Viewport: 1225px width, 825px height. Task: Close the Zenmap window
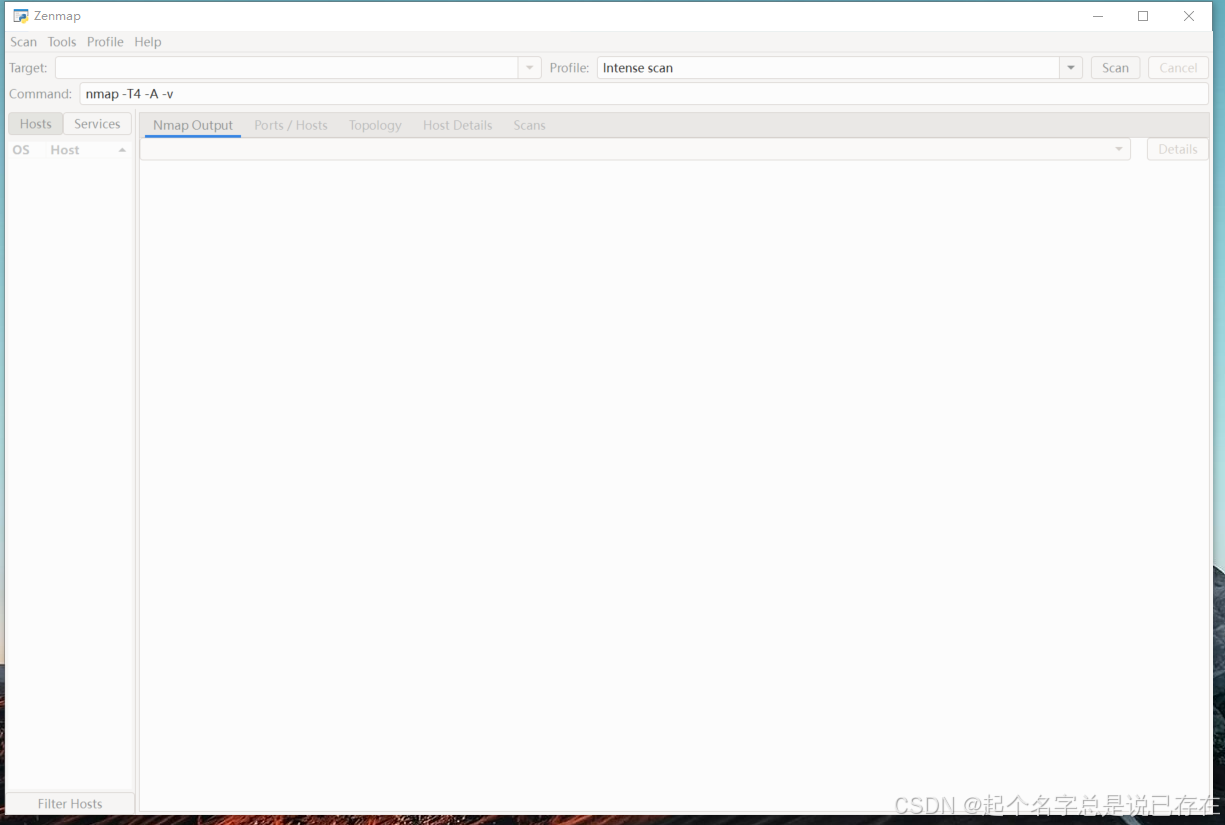click(1189, 16)
